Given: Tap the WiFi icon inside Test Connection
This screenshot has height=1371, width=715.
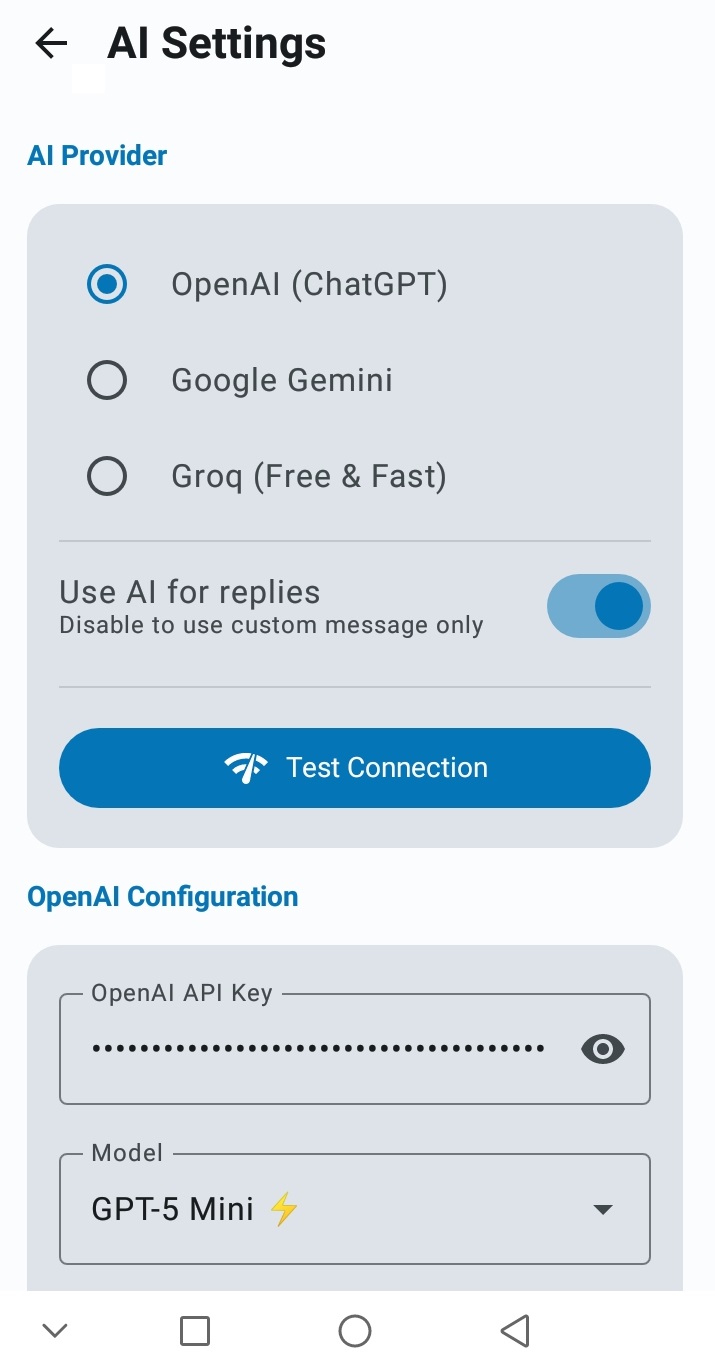Looking at the screenshot, I should 246,767.
